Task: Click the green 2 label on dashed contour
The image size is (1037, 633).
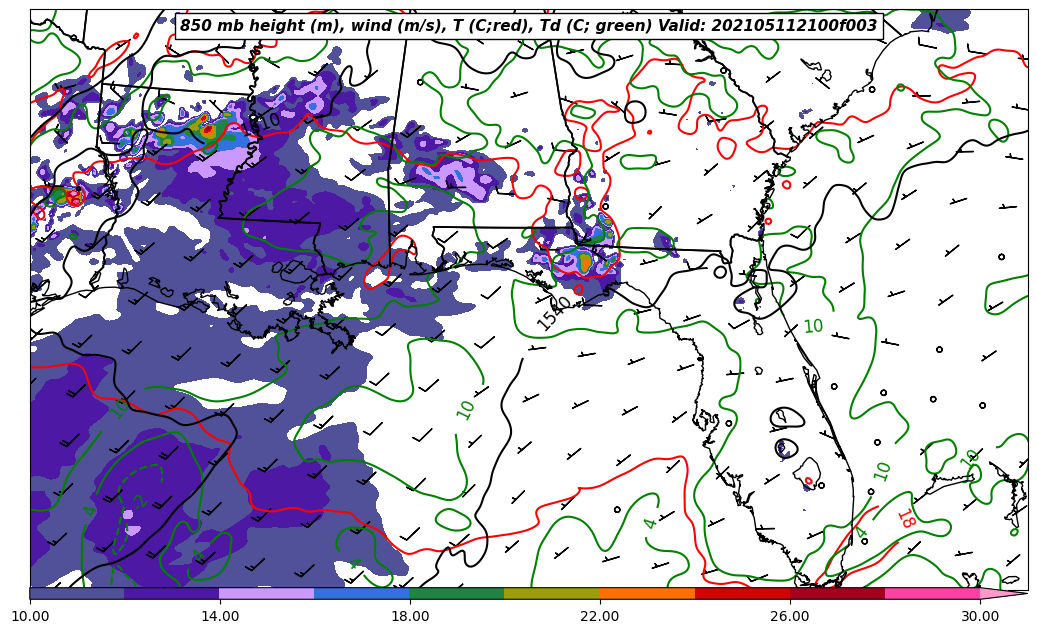Action: tap(140, 502)
